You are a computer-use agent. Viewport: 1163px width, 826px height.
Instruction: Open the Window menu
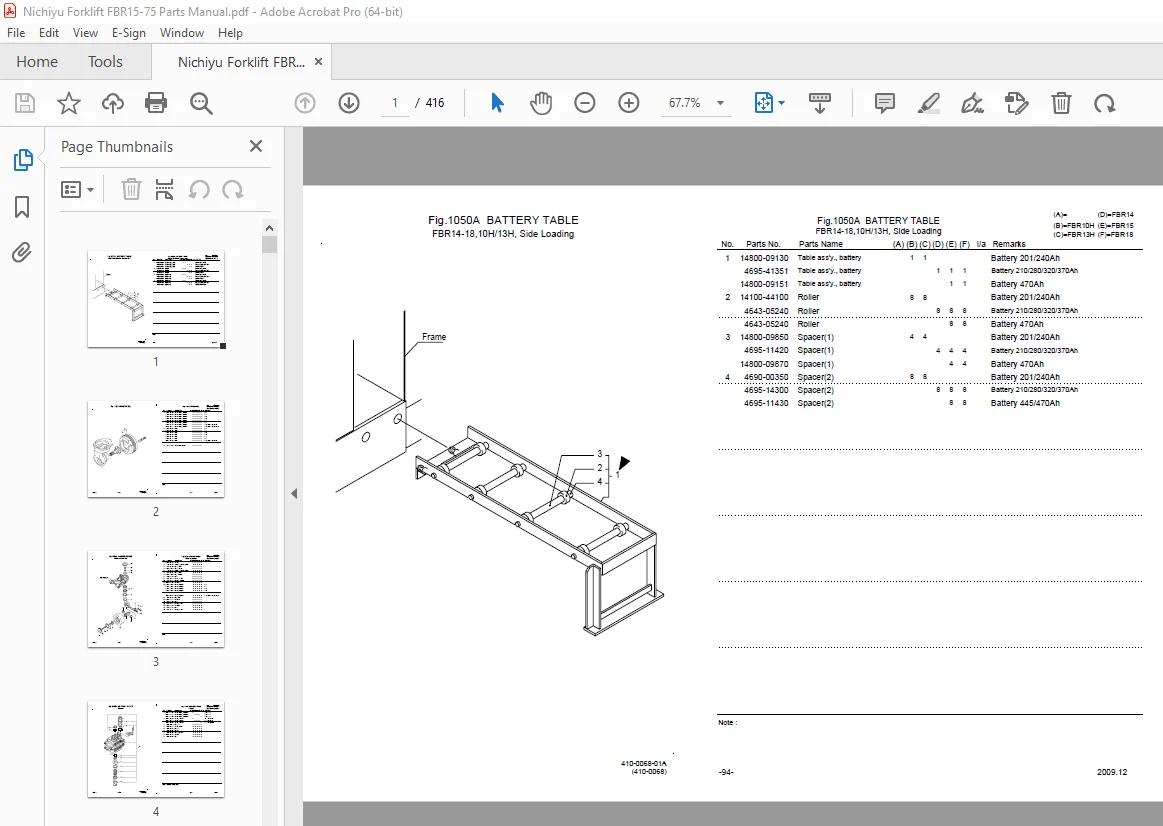click(x=182, y=33)
